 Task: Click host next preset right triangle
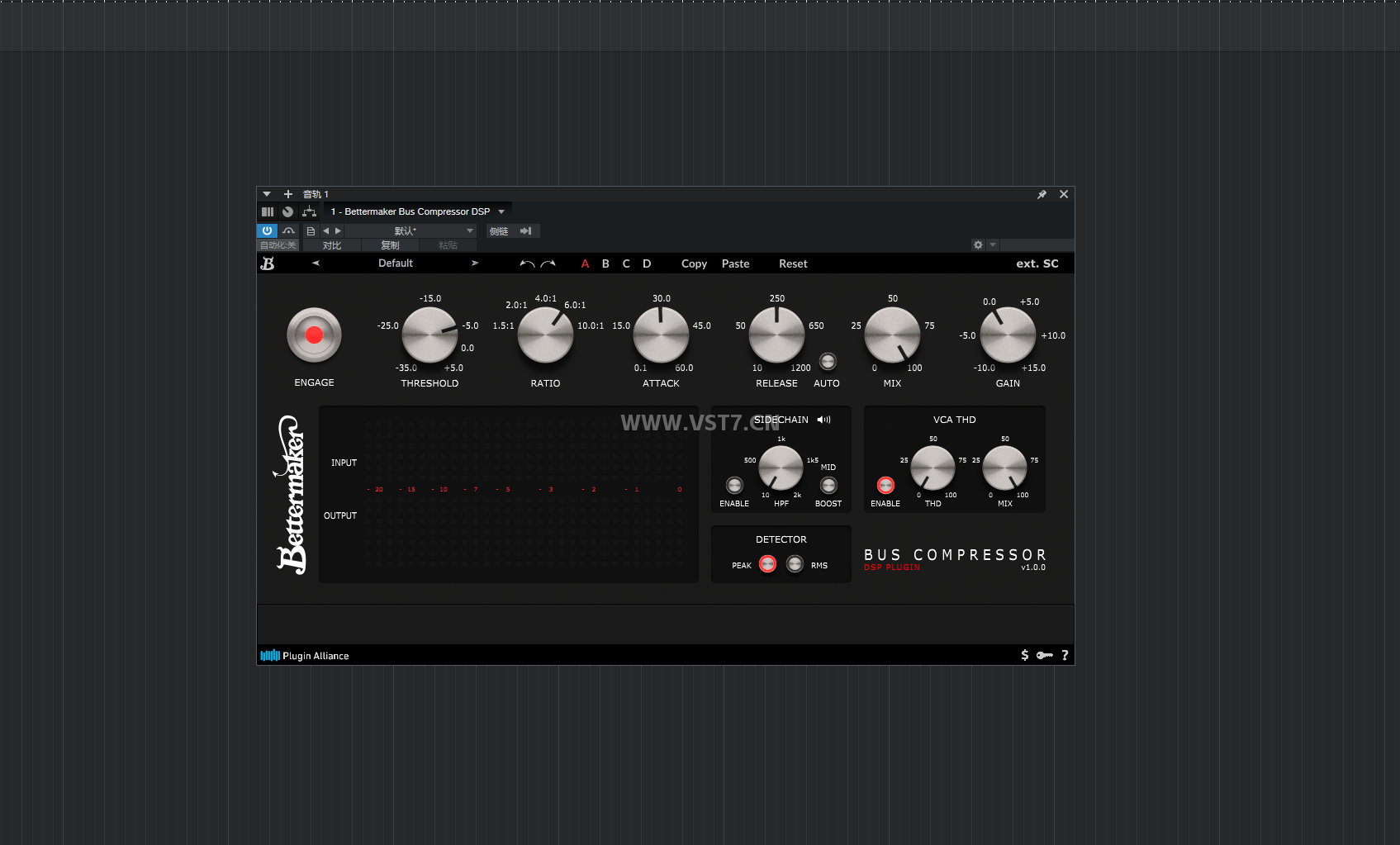coord(338,231)
